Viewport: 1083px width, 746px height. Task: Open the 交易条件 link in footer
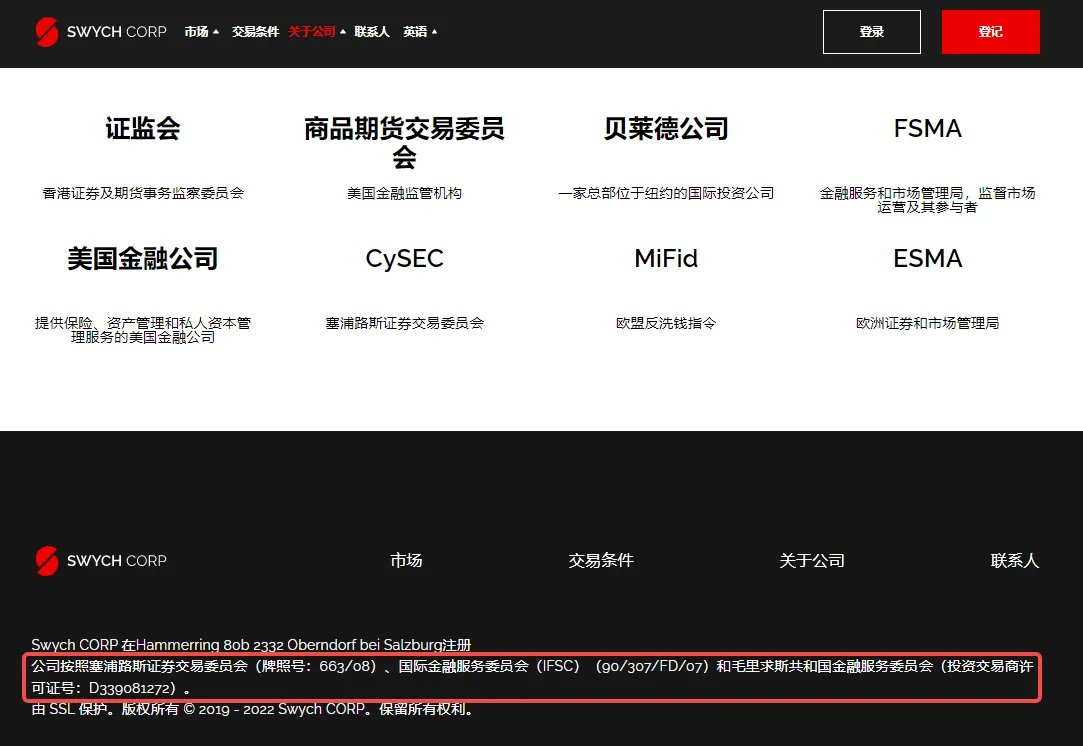click(x=601, y=560)
